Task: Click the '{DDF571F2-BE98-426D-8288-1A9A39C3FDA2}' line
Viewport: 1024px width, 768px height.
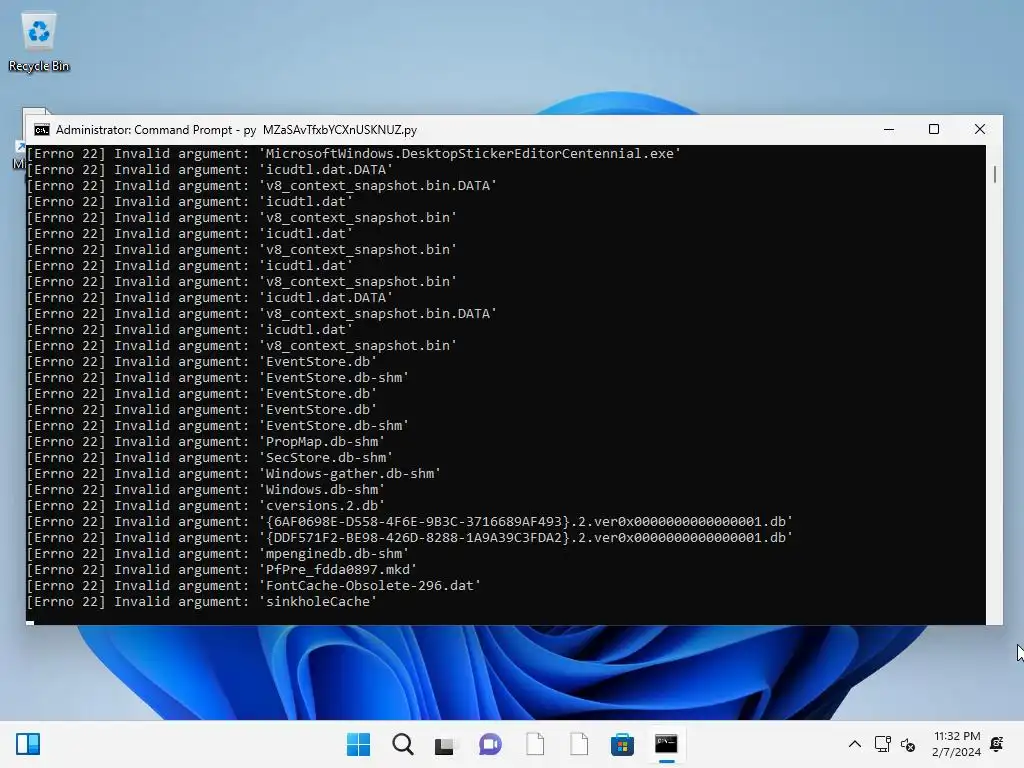Action: coord(409,537)
